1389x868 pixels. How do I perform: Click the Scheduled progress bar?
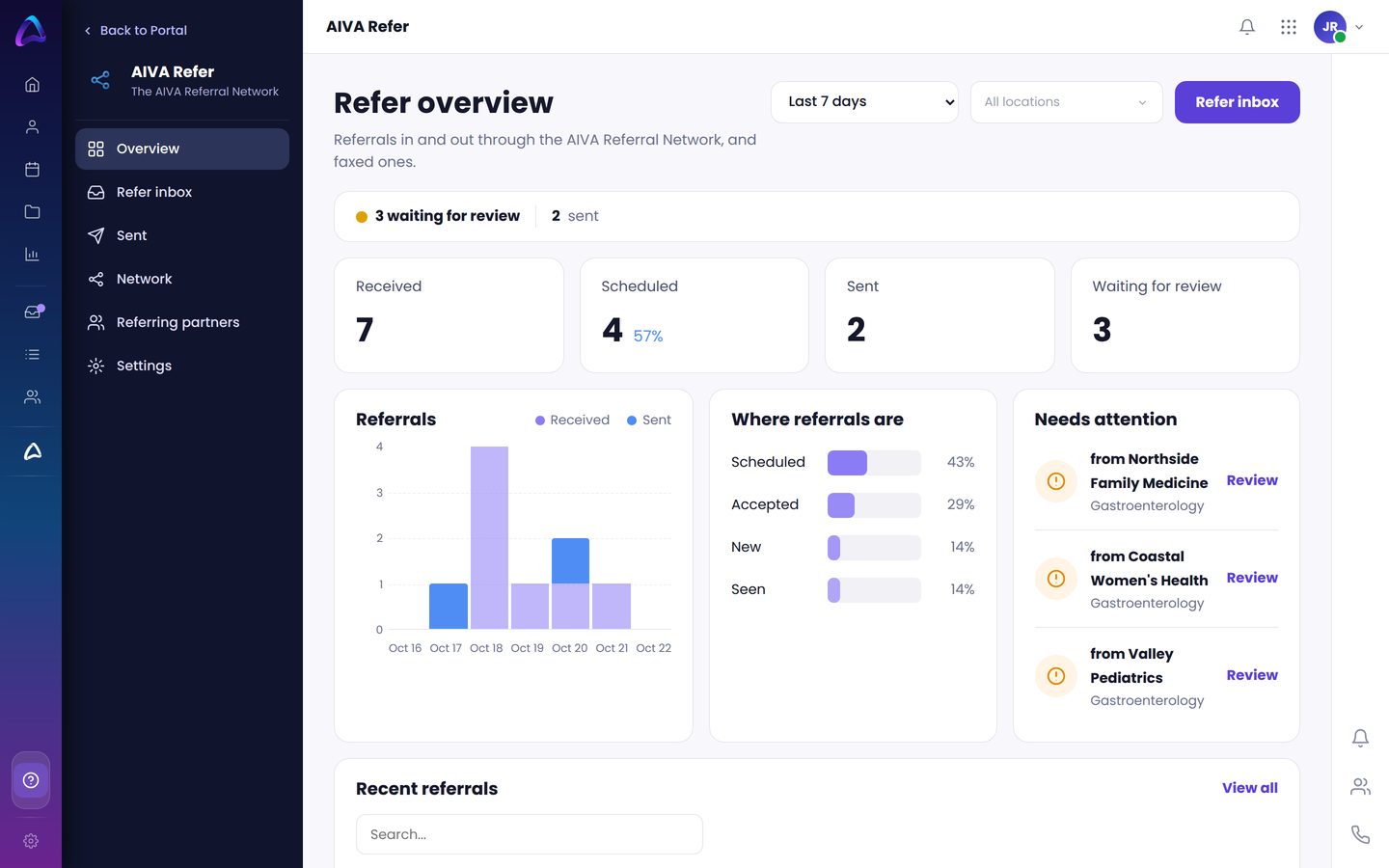click(x=874, y=463)
